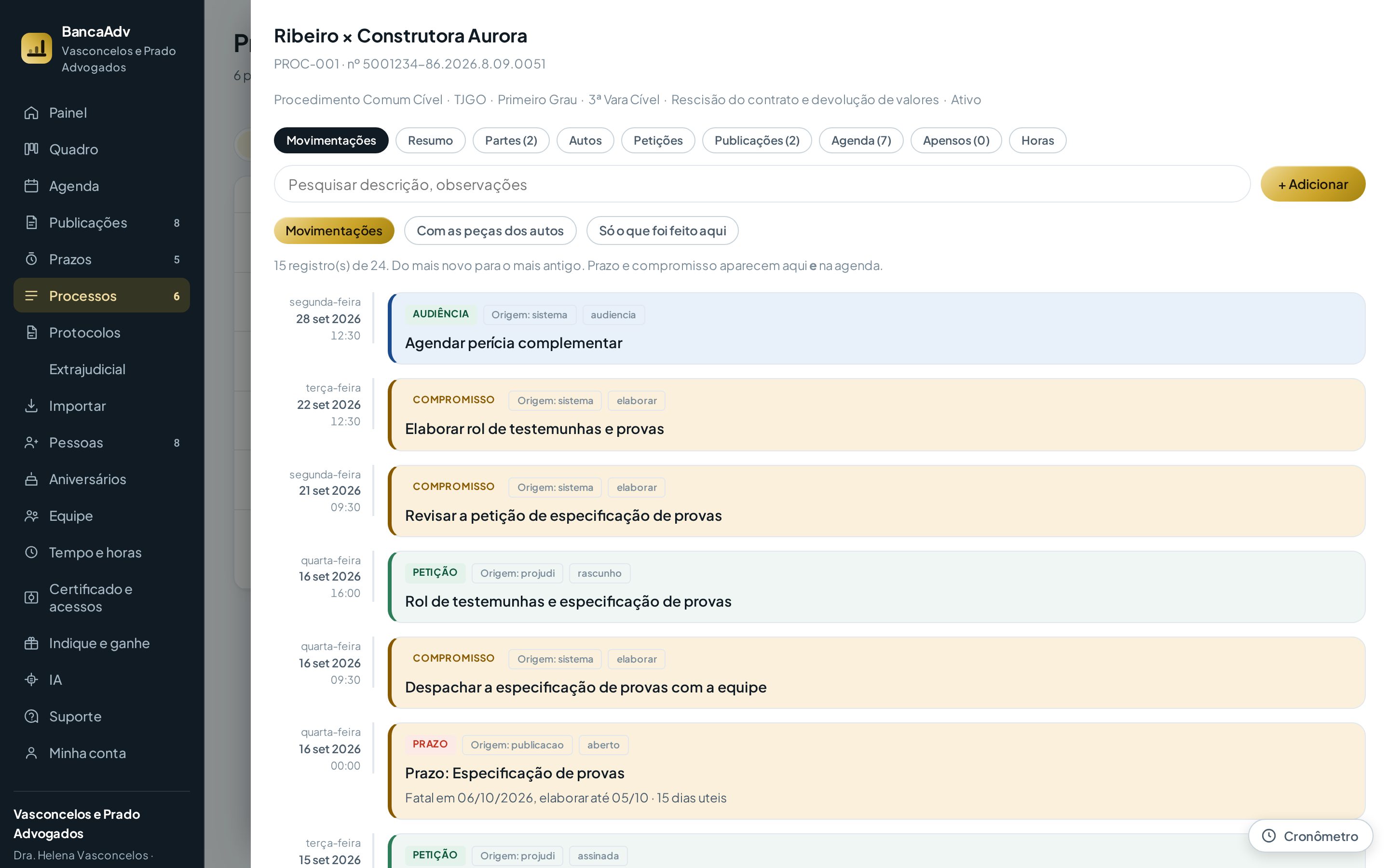
Task: Open the Cronômetro floating button
Action: pos(1310,836)
